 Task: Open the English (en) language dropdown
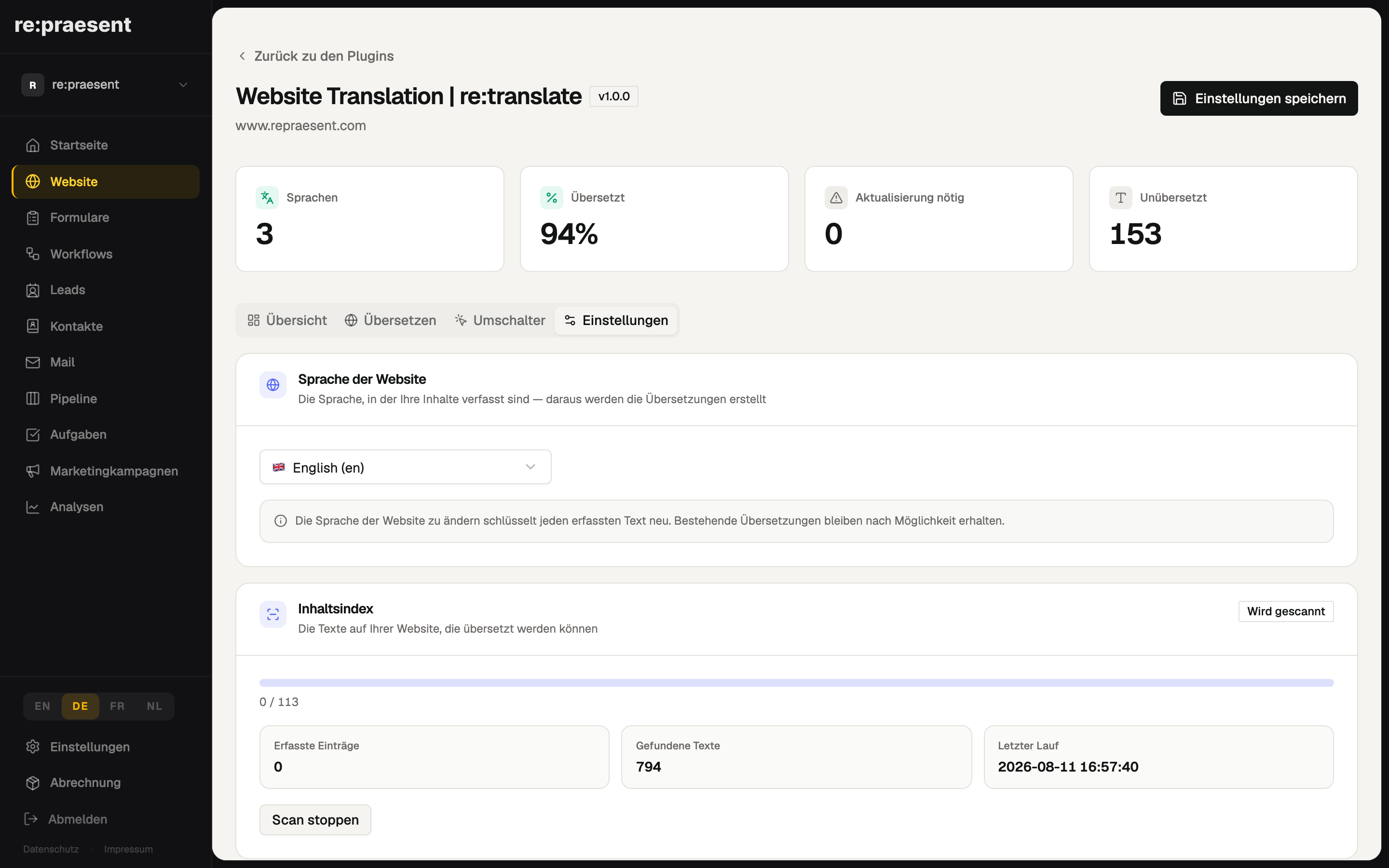[405, 467]
